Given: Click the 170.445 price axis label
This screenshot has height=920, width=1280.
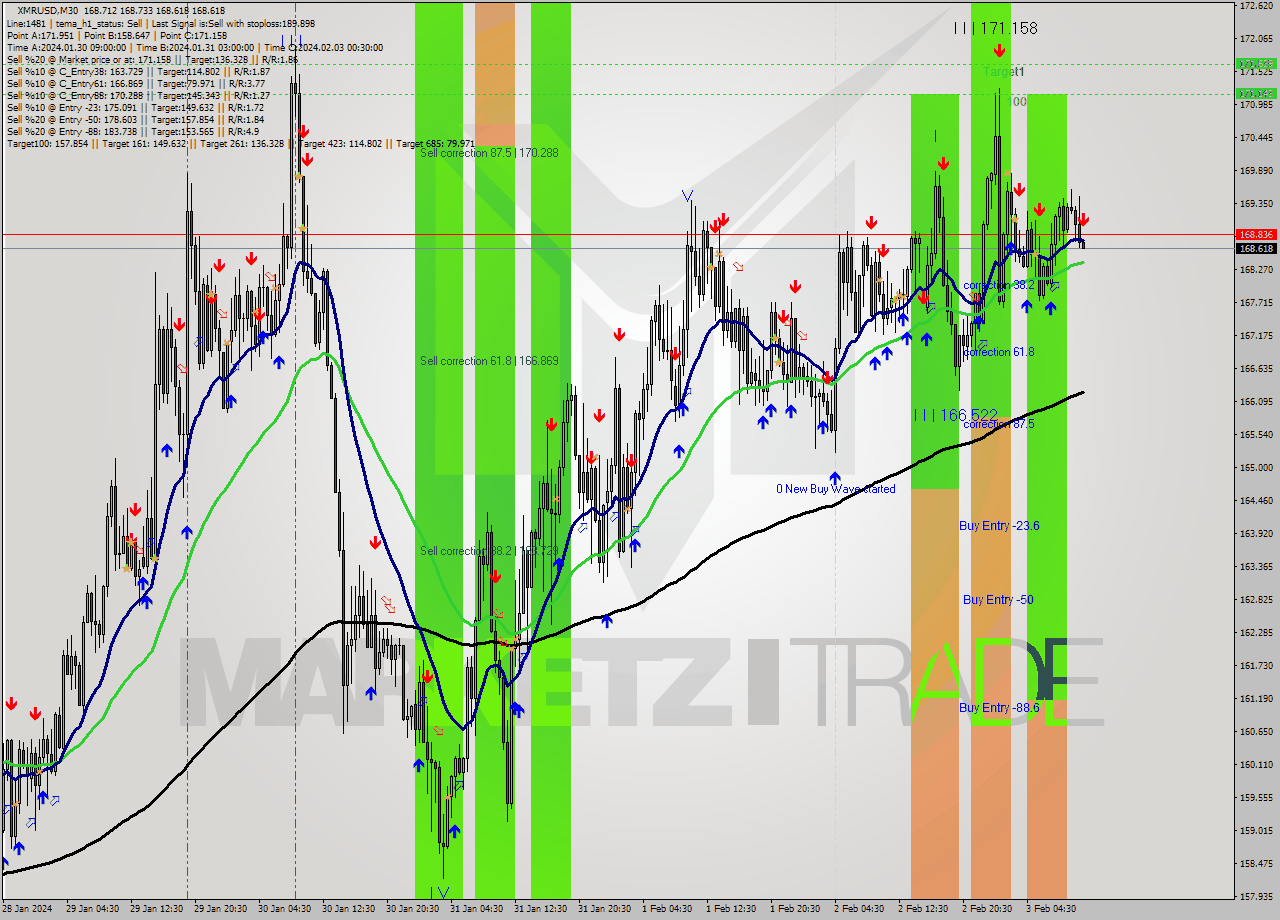Looking at the screenshot, I should 1256,137.
